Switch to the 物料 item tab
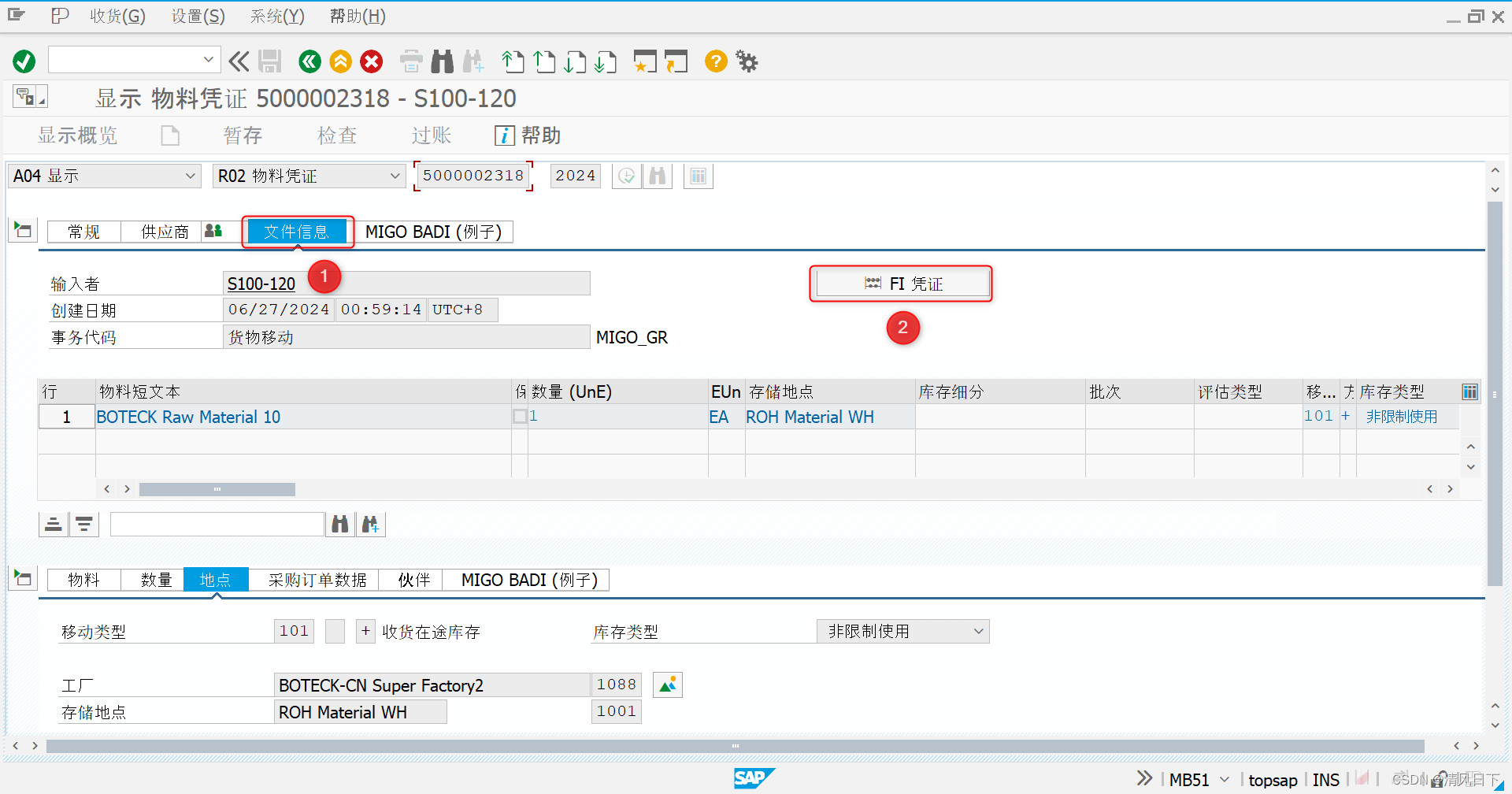The image size is (1512, 794). point(83,580)
